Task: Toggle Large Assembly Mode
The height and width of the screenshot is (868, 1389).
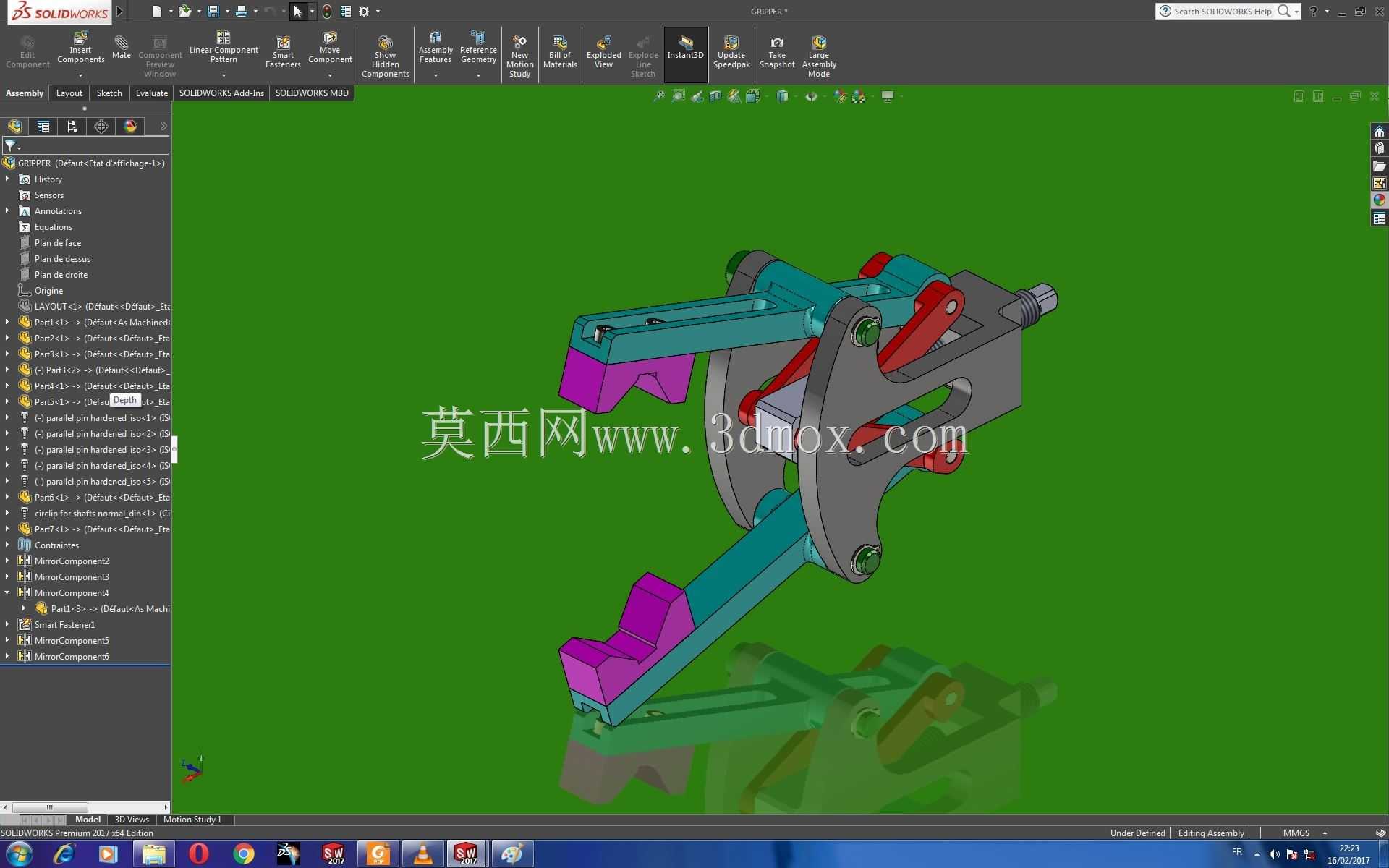Action: 818,55
